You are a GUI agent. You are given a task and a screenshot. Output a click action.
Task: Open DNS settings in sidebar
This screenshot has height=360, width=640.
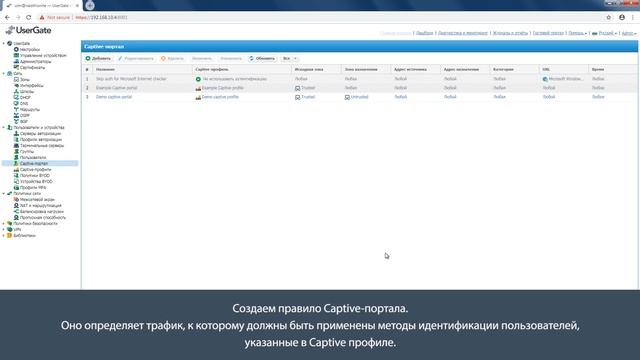(x=24, y=104)
